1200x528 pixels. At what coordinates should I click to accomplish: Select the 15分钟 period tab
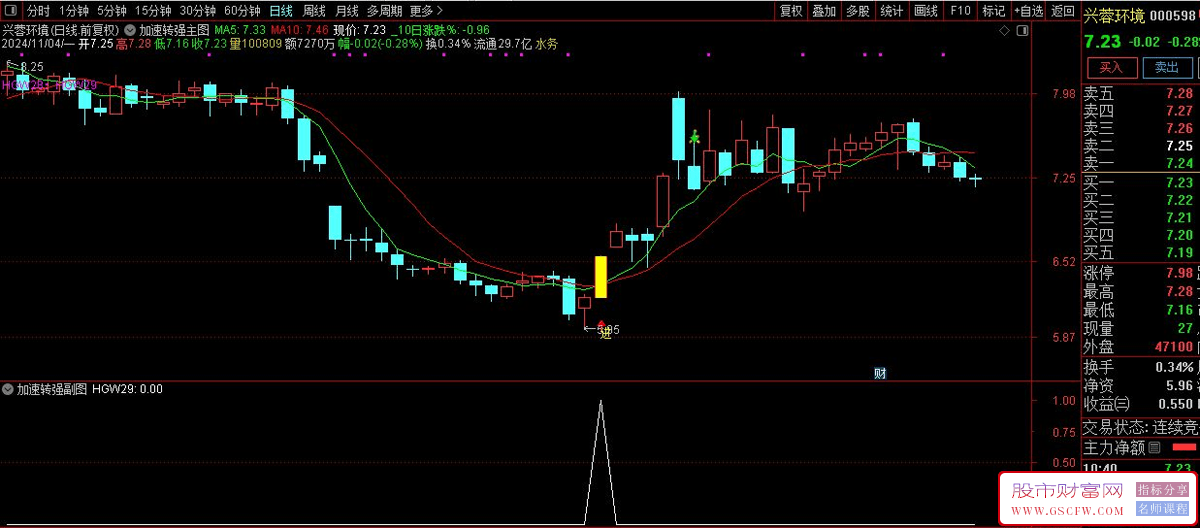click(x=154, y=11)
